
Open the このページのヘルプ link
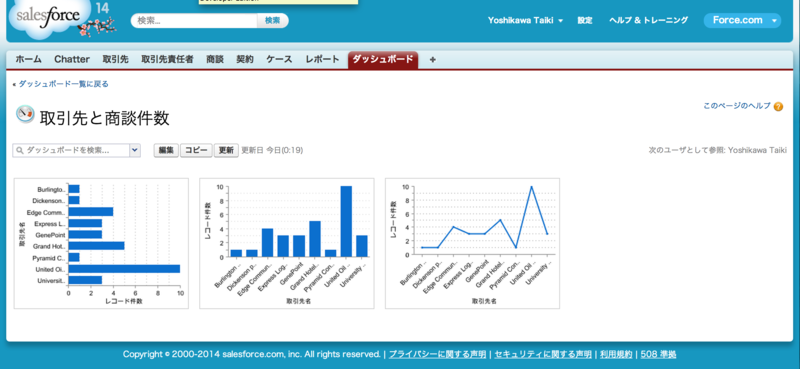(x=737, y=106)
